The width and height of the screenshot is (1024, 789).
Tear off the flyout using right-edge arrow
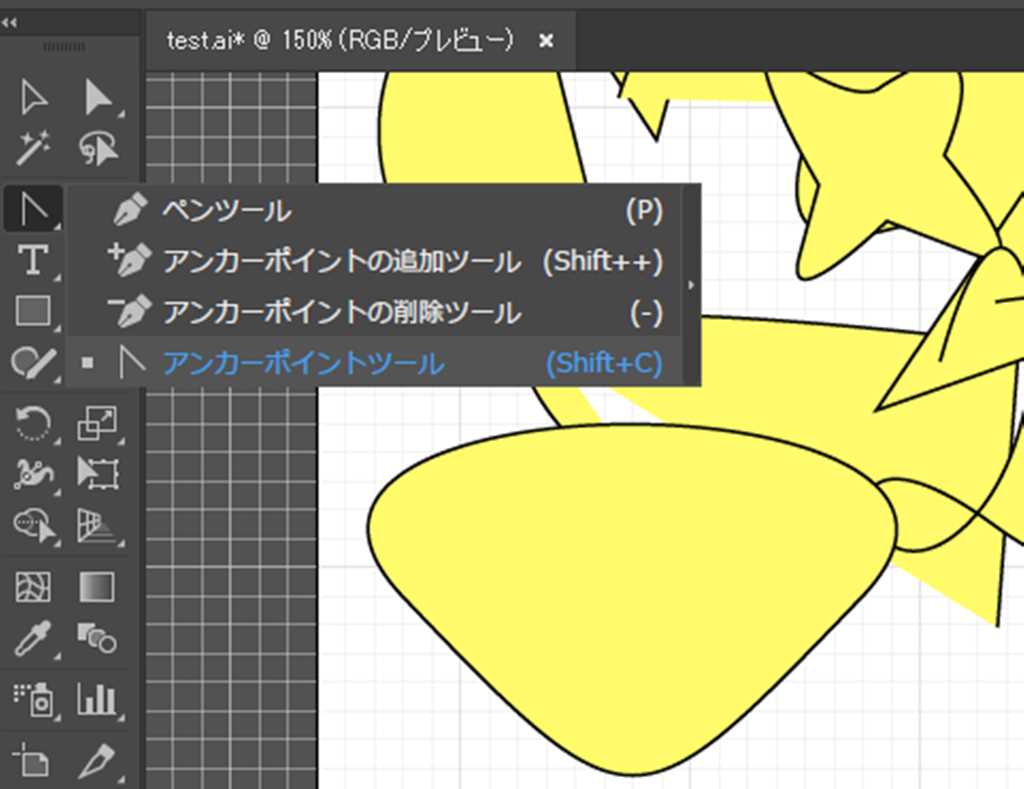click(690, 285)
